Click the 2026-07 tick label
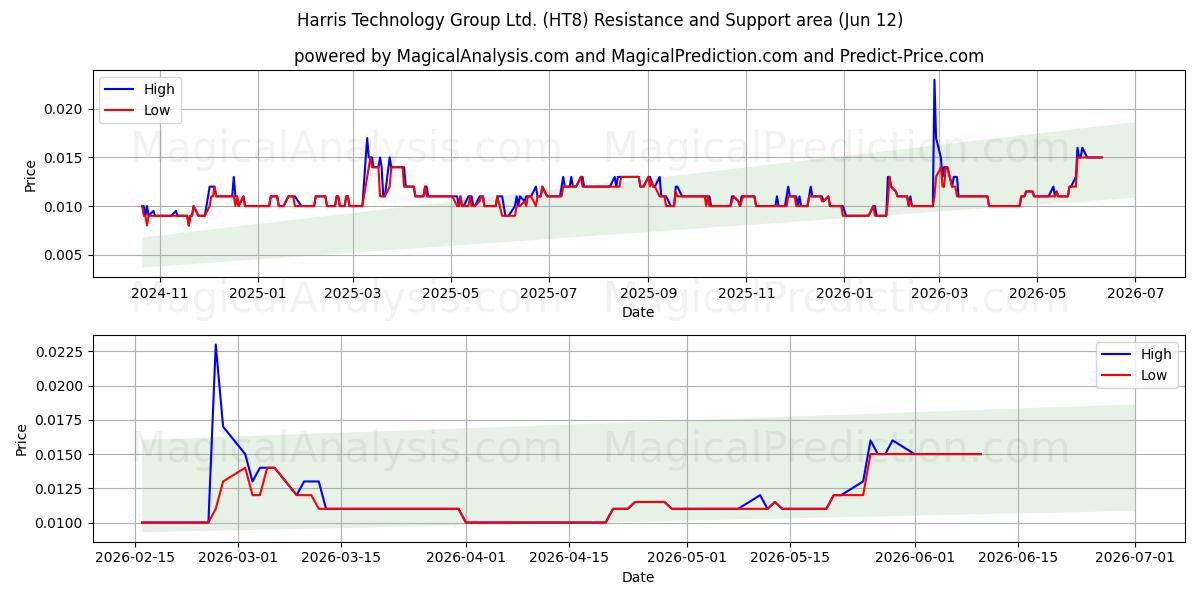 pos(1135,293)
